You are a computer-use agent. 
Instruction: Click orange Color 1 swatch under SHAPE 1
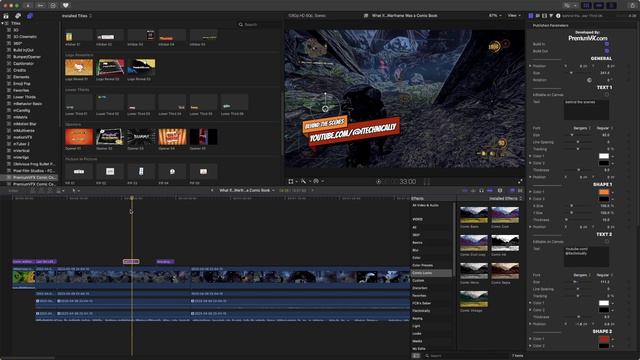point(604,192)
